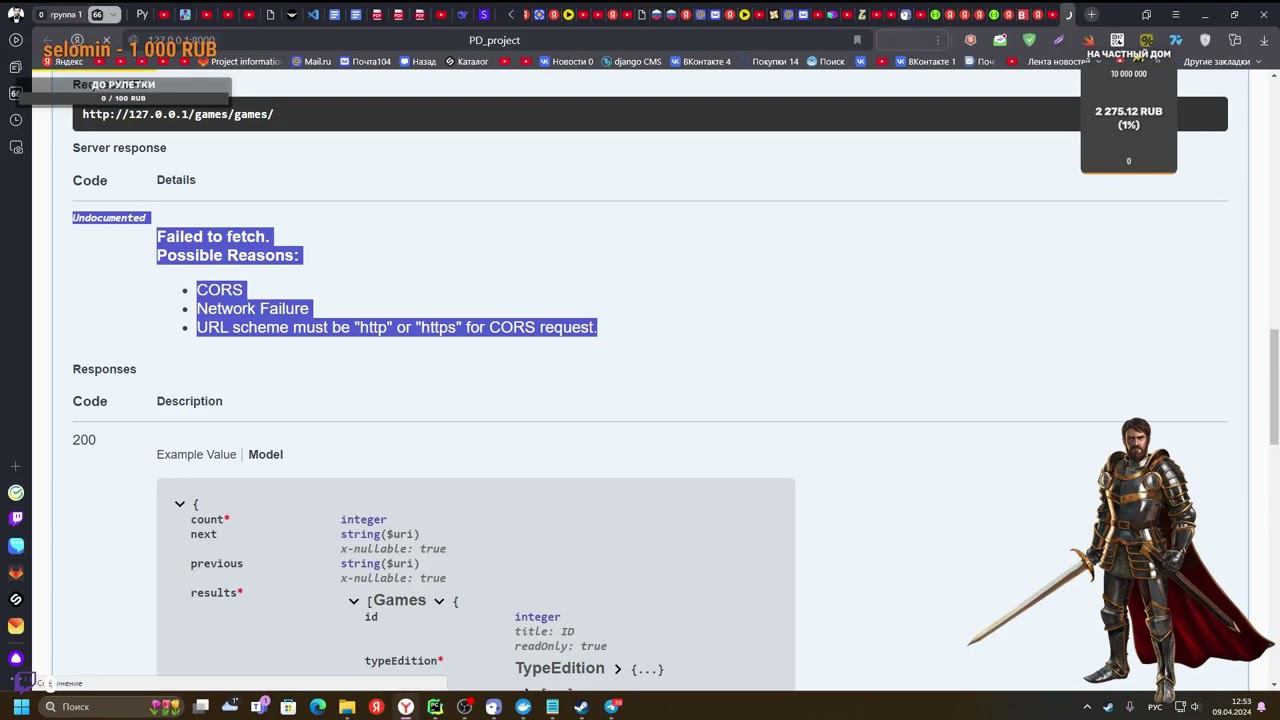Click the Twitch icon in browser sidebar
Image resolution: width=1280 pixels, height=720 pixels.
(x=16, y=519)
